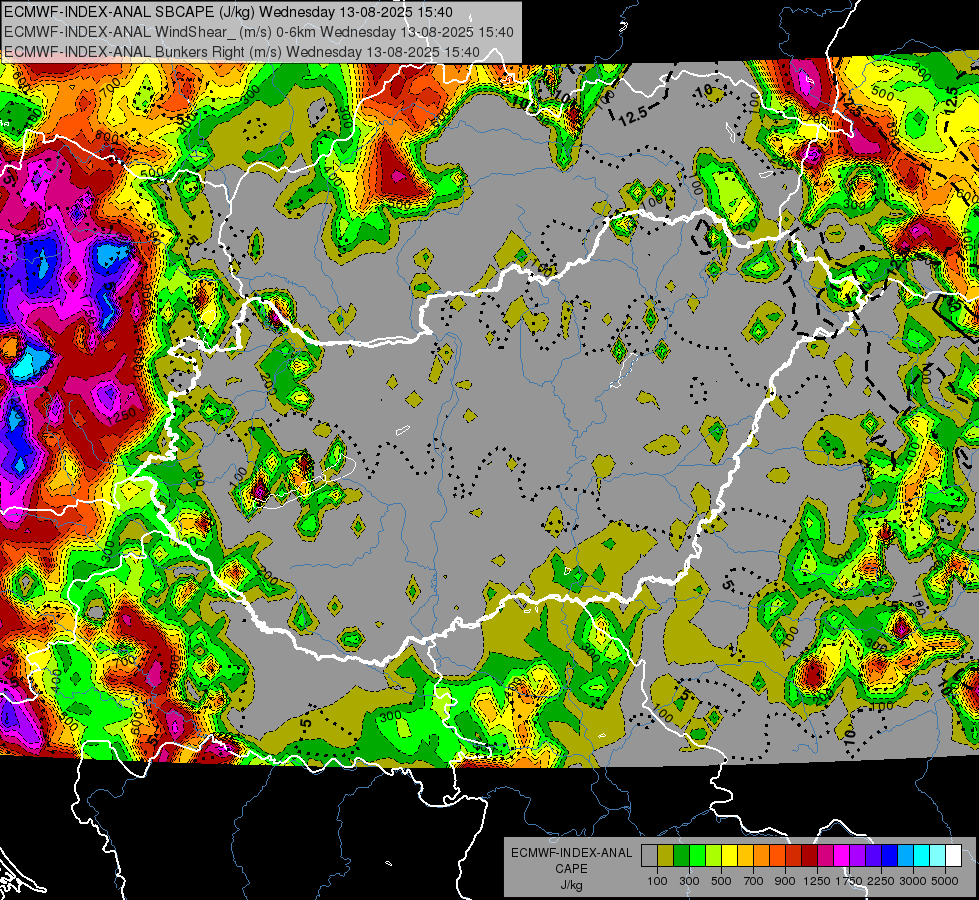Image resolution: width=979 pixels, height=900 pixels.
Task: Select the indigo legend swatch before 2250
Action: pos(873,855)
